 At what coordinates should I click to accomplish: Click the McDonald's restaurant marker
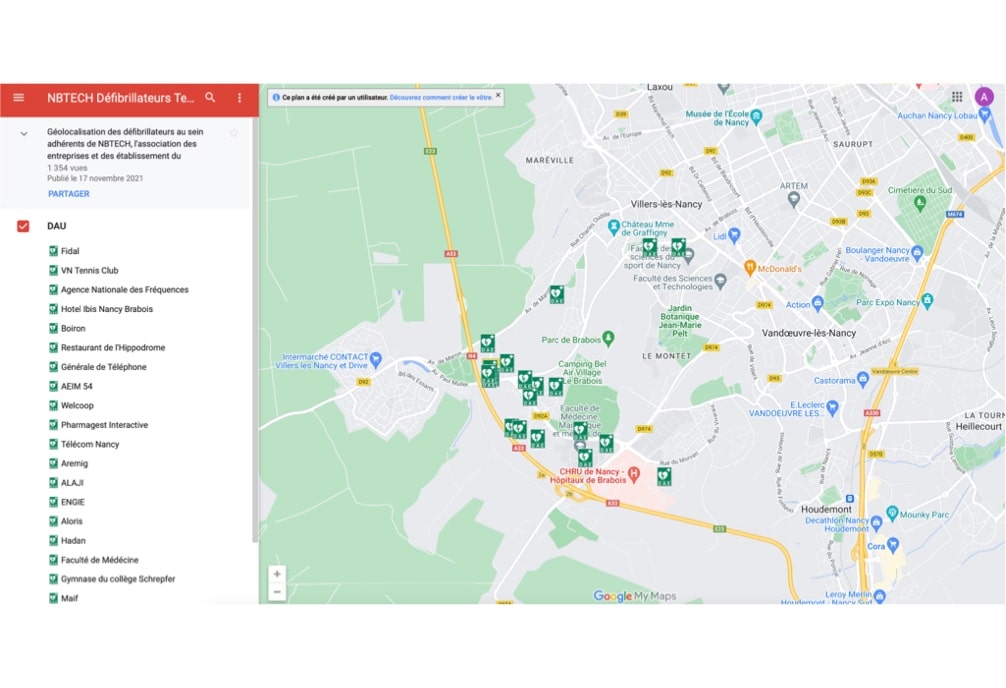click(749, 268)
